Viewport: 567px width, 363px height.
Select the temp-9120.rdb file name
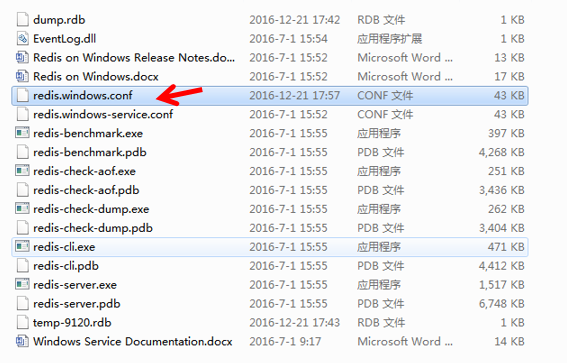click(x=72, y=323)
